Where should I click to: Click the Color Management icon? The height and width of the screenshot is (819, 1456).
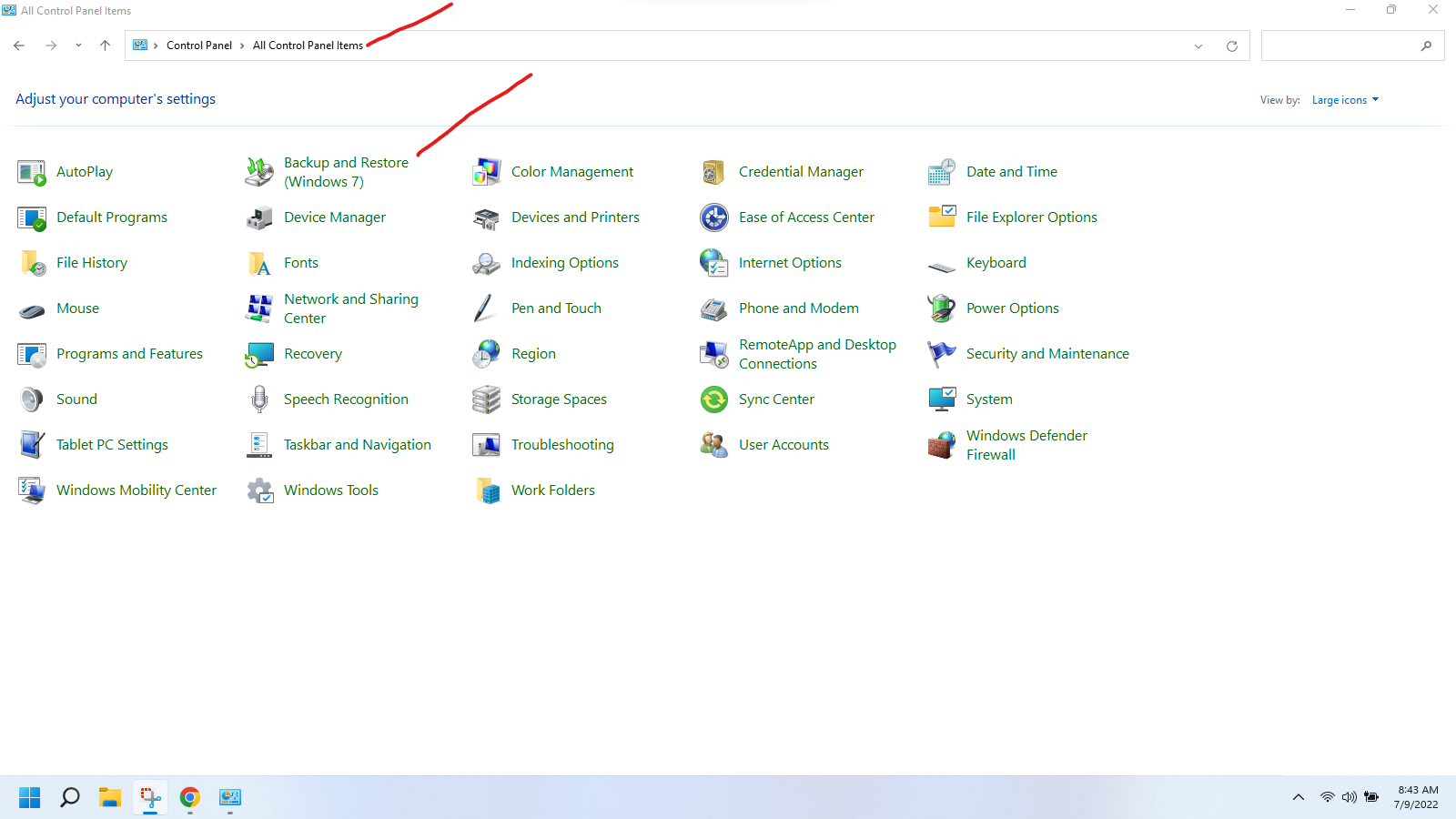(487, 172)
